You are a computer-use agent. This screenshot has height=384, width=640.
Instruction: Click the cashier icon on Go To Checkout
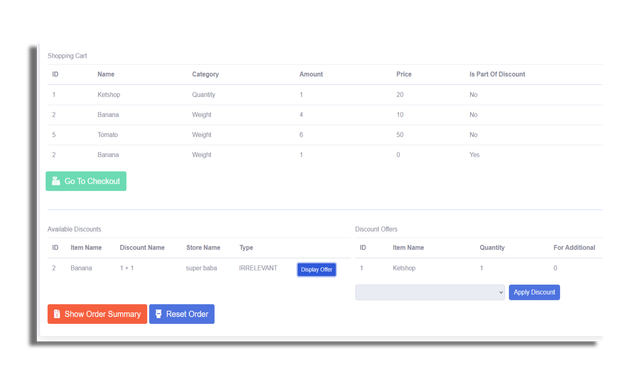(x=56, y=181)
